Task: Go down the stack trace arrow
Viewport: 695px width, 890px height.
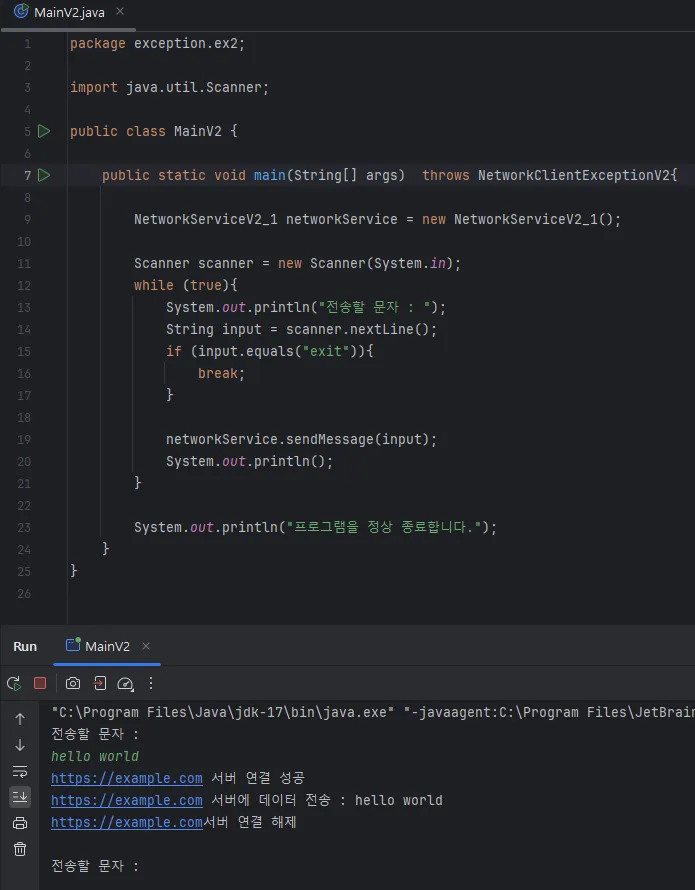Action: point(20,745)
